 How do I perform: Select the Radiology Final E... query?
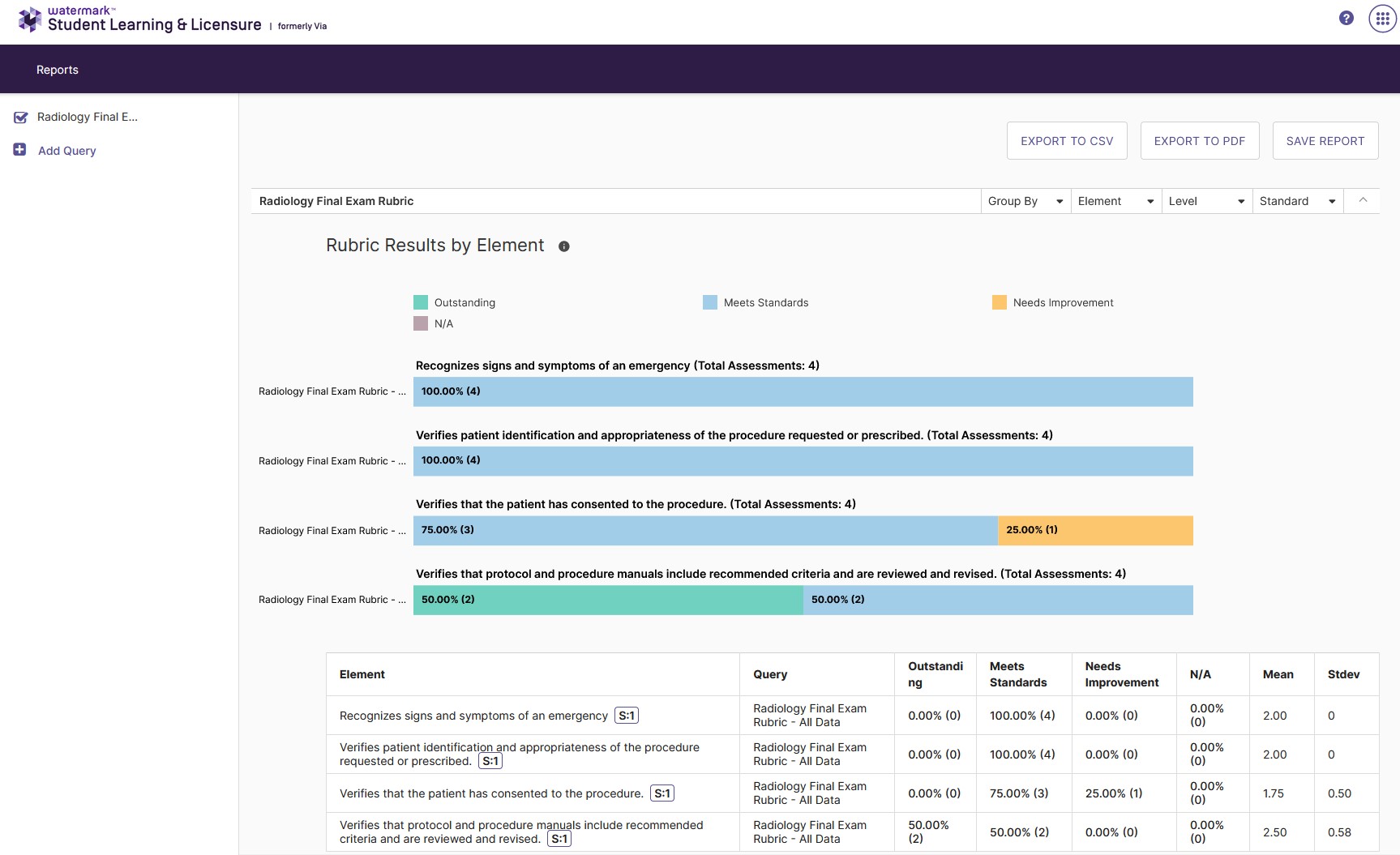[88, 117]
